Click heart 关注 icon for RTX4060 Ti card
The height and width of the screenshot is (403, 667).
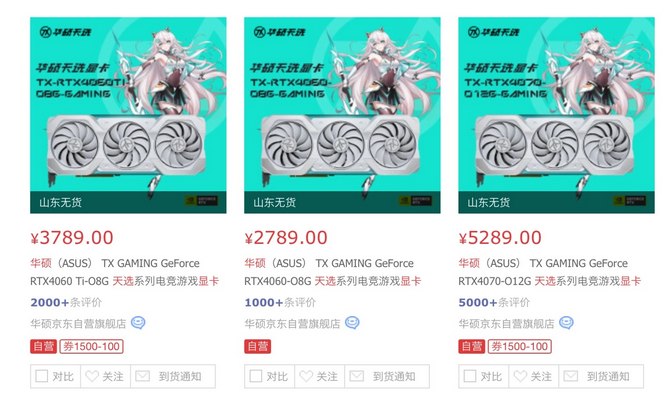pos(92,376)
